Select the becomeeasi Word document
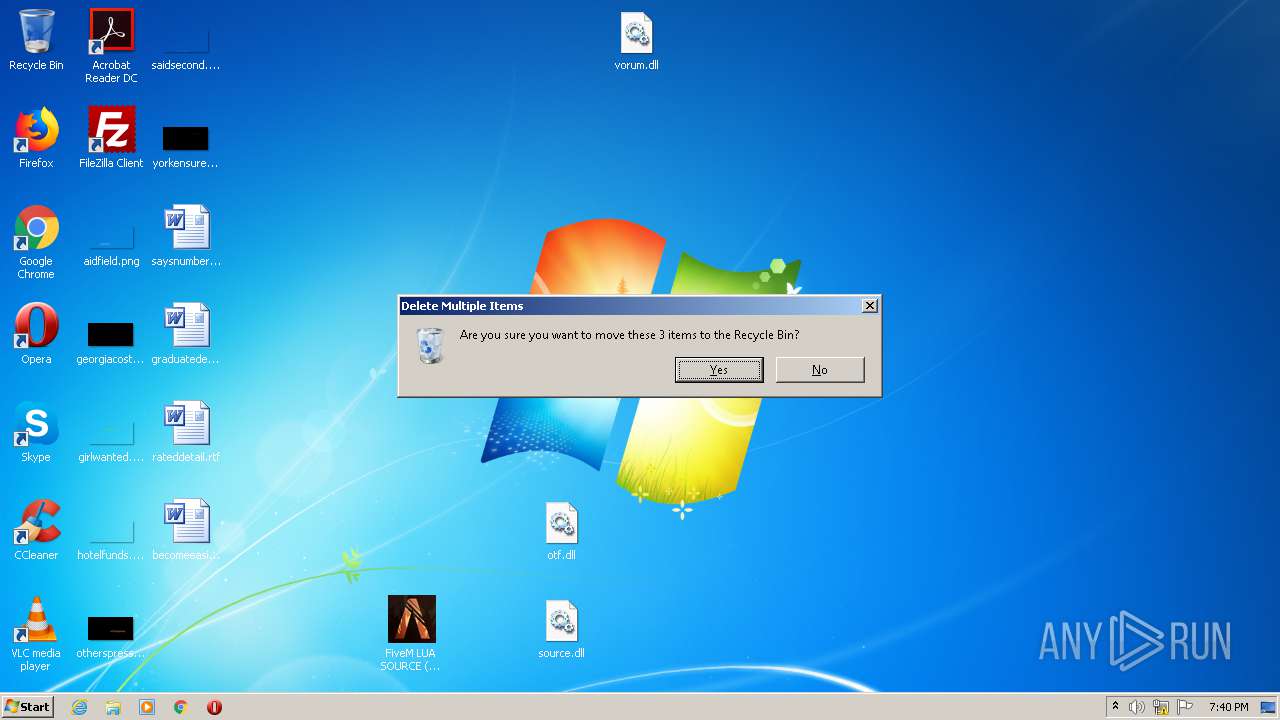 [x=186, y=530]
